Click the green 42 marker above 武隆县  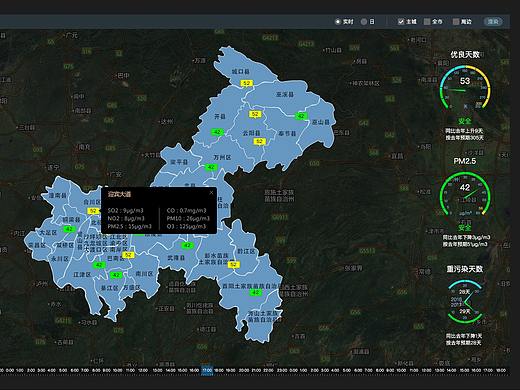pos(187,245)
